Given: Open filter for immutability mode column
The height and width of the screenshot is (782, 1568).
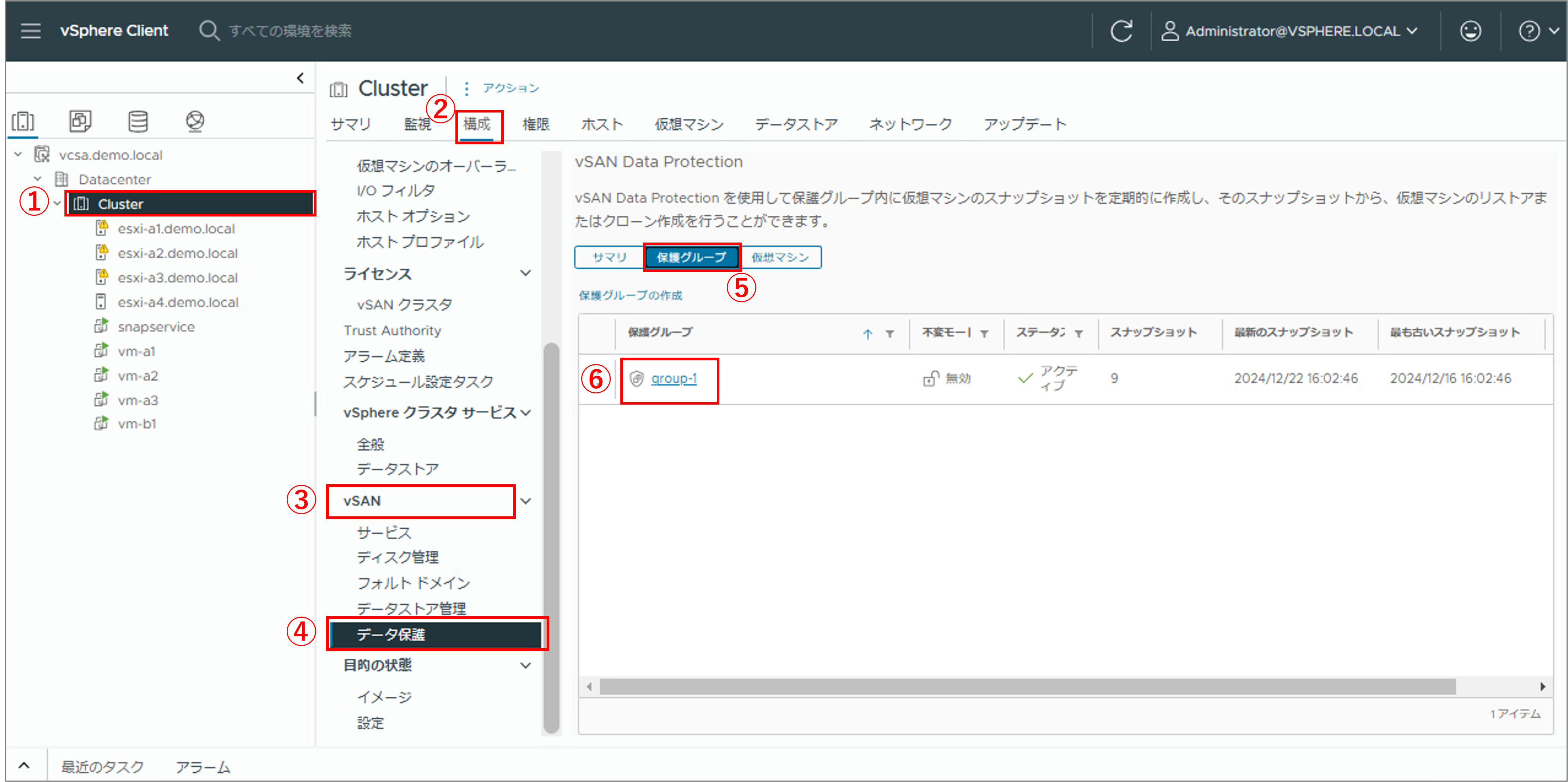Looking at the screenshot, I should (984, 333).
